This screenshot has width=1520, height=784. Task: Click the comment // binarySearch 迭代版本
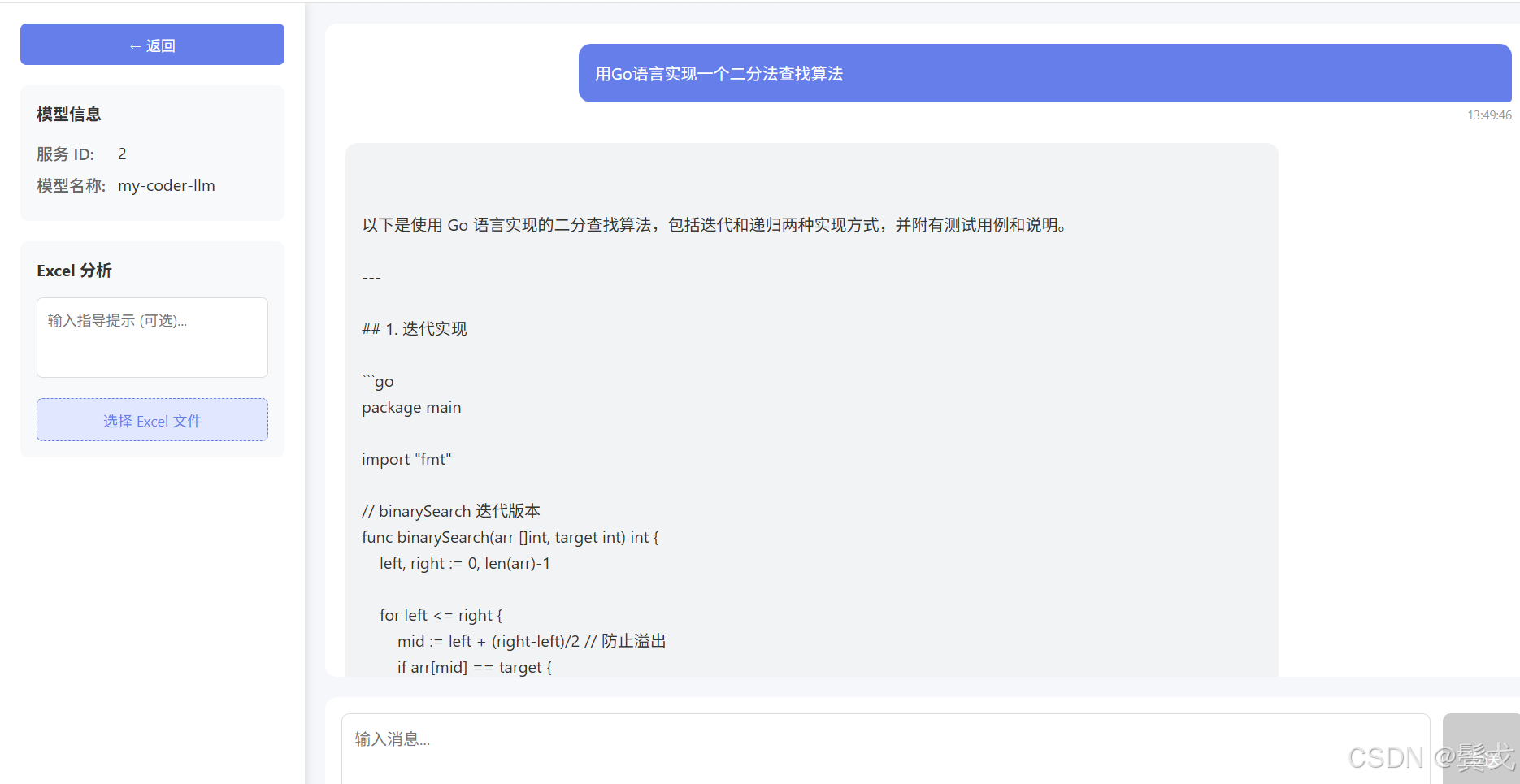pyautogui.click(x=451, y=511)
